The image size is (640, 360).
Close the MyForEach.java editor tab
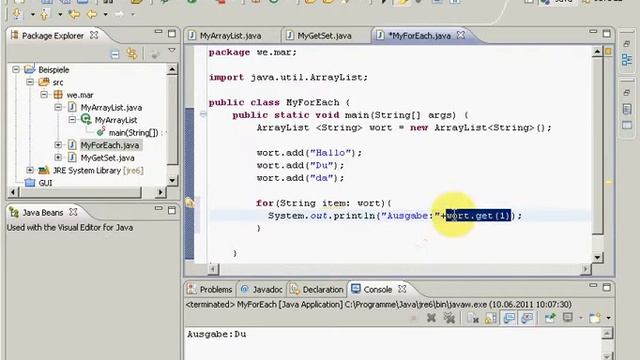(461, 35)
